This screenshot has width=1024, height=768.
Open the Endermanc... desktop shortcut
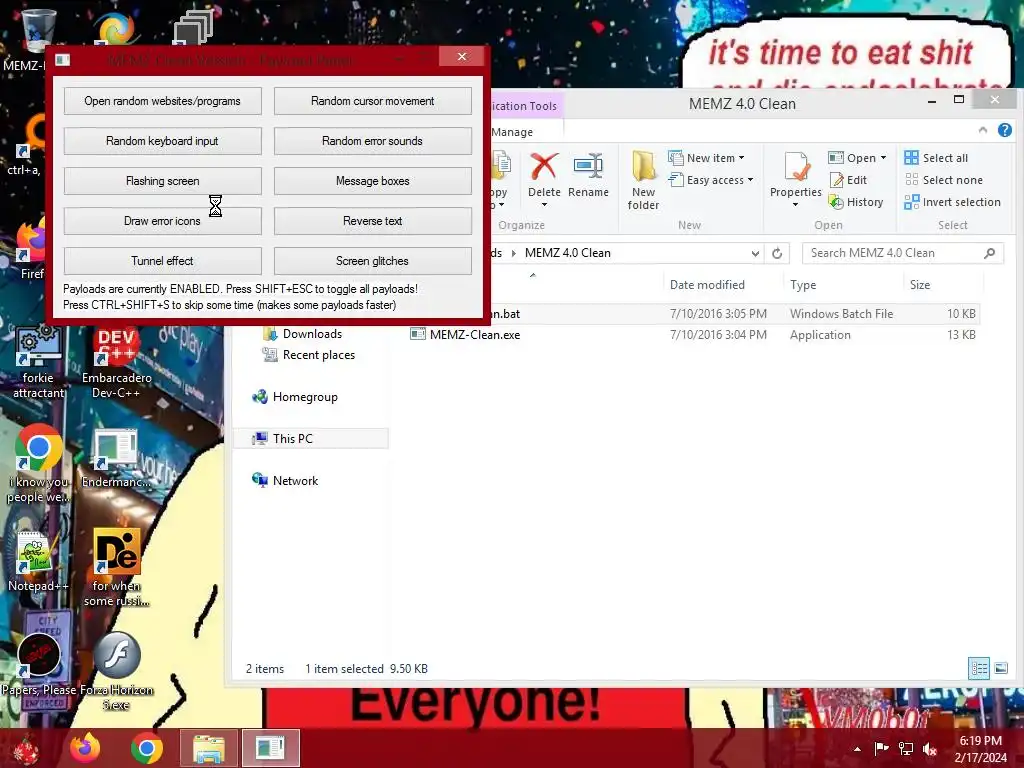point(116,458)
